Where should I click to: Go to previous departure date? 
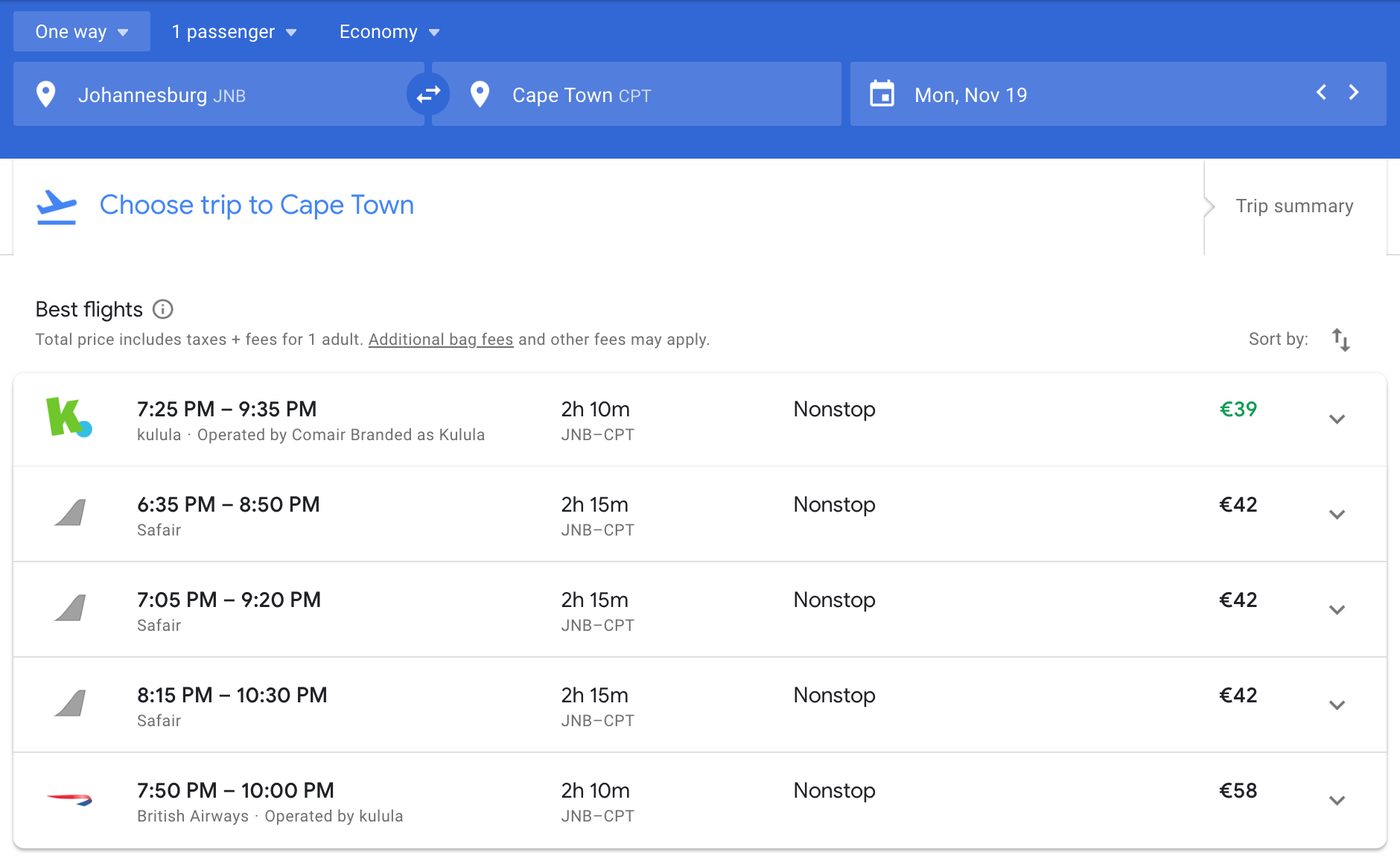(1321, 92)
